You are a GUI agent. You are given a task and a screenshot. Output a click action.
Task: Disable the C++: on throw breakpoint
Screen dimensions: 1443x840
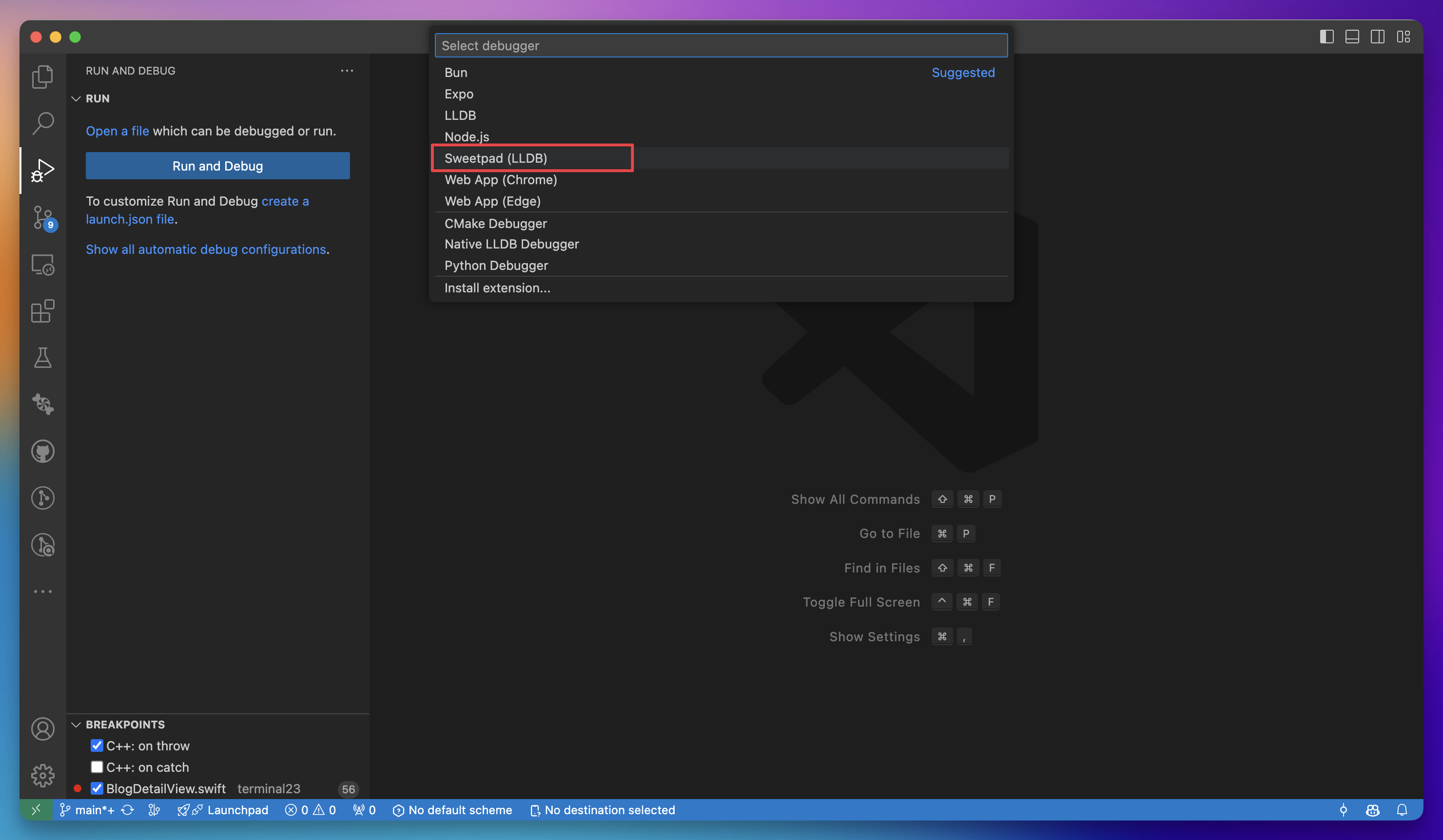pos(97,745)
